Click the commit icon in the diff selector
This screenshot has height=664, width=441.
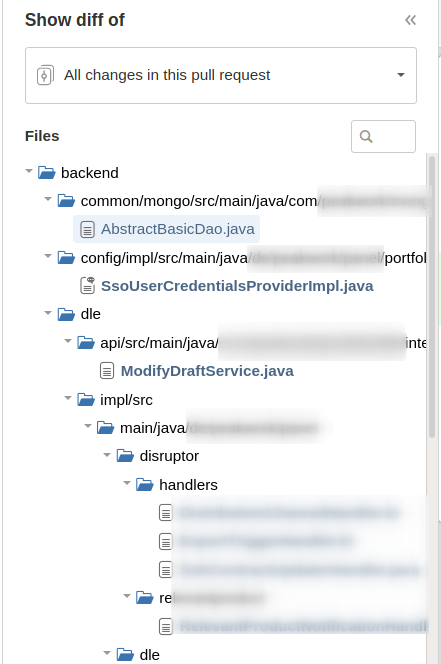[x=45, y=75]
